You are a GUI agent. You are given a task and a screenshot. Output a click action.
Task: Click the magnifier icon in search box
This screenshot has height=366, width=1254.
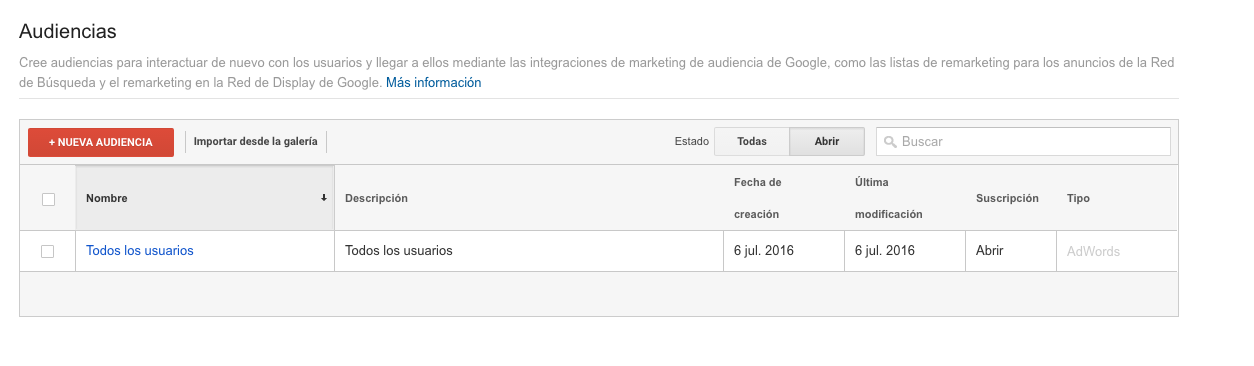coord(890,142)
